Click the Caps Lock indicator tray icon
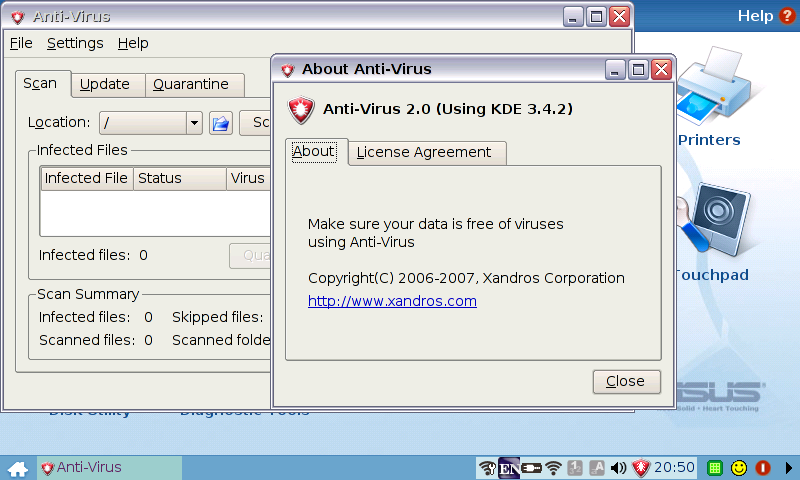This screenshot has width=800, height=480. pyautogui.click(x=597, y=468)
